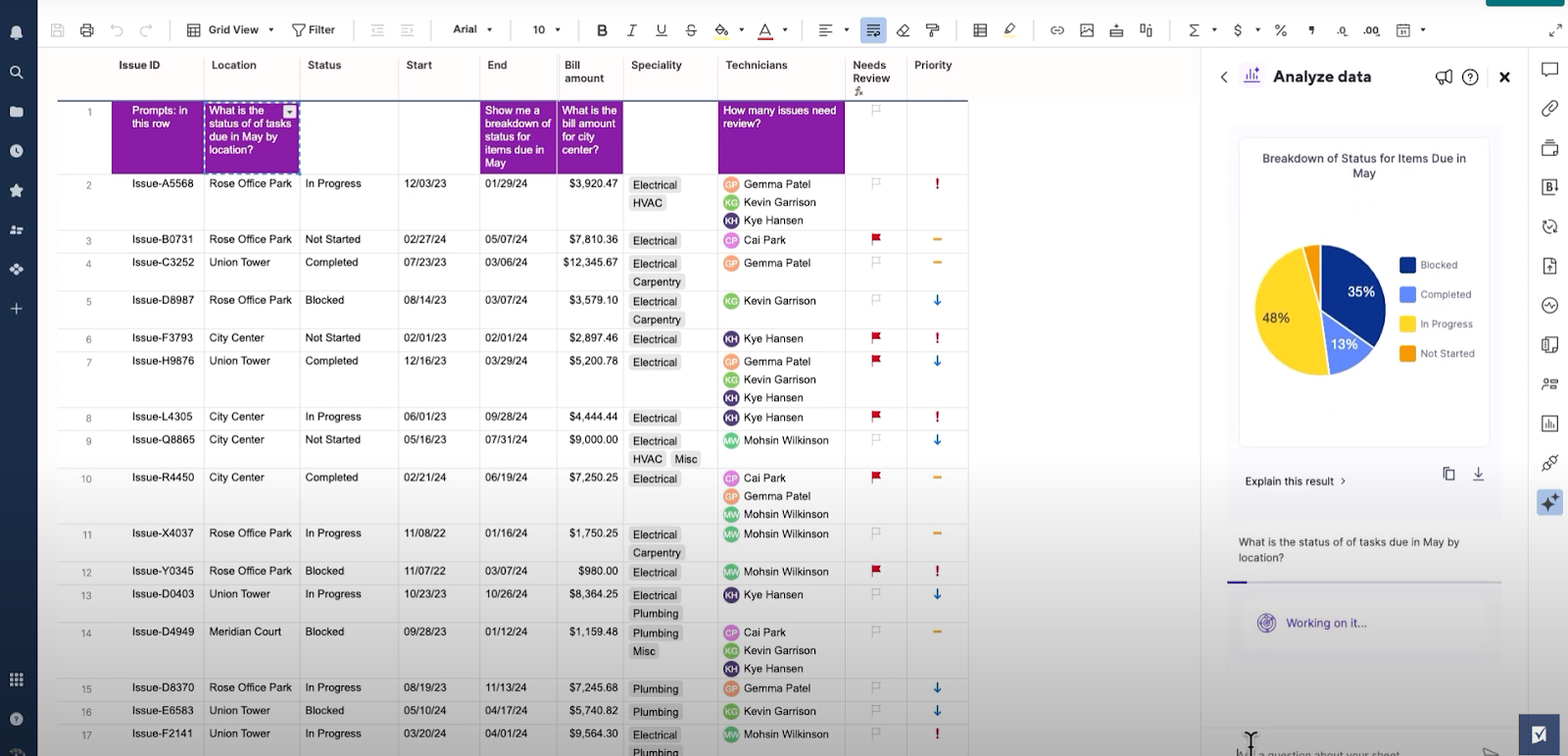The height and width of the screenshot is (756, 1568).
Task: Apply strikethrough formatting
Action: coord(691,30)
